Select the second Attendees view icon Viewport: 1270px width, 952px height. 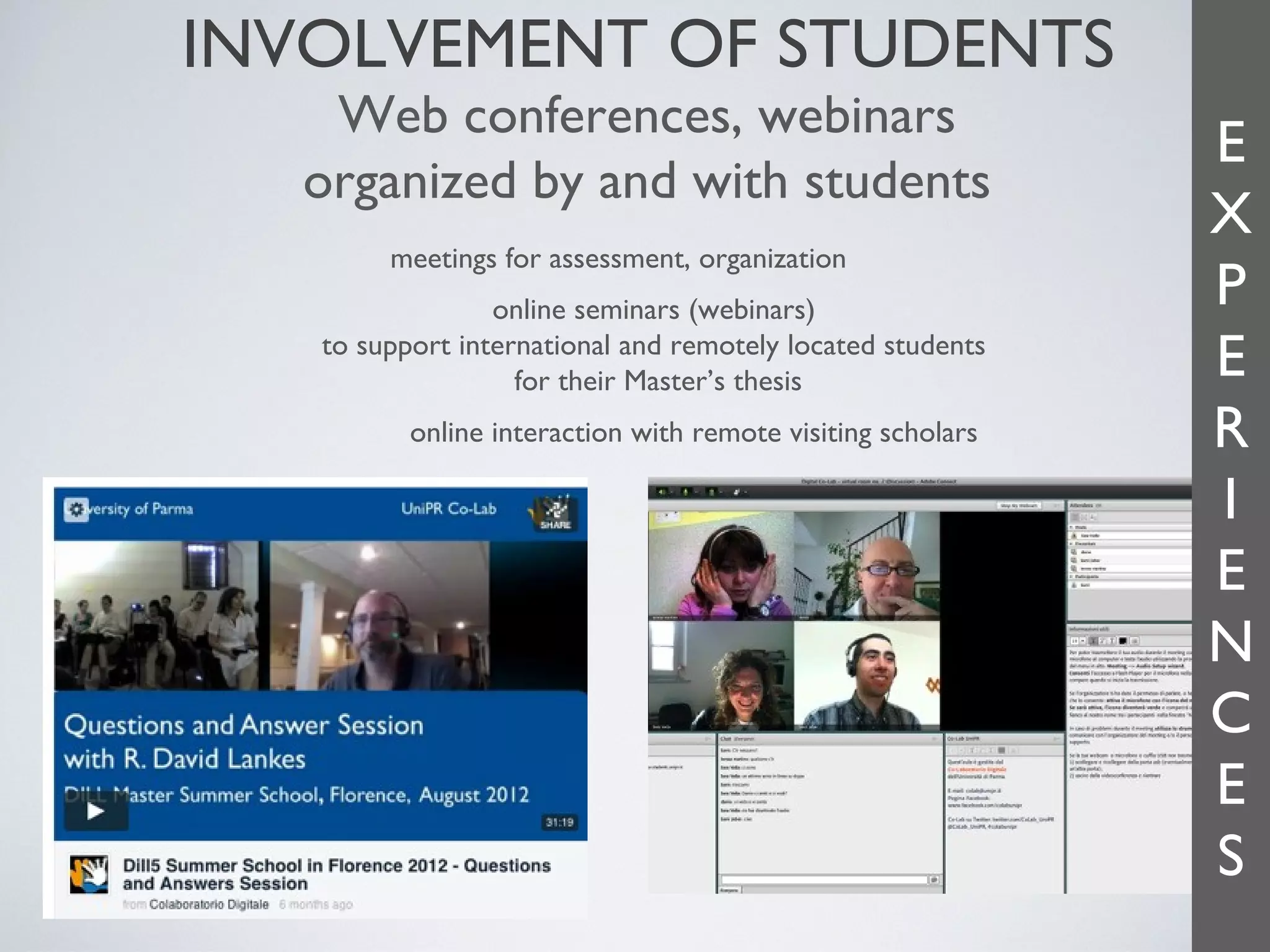[x=1084, y=517]
